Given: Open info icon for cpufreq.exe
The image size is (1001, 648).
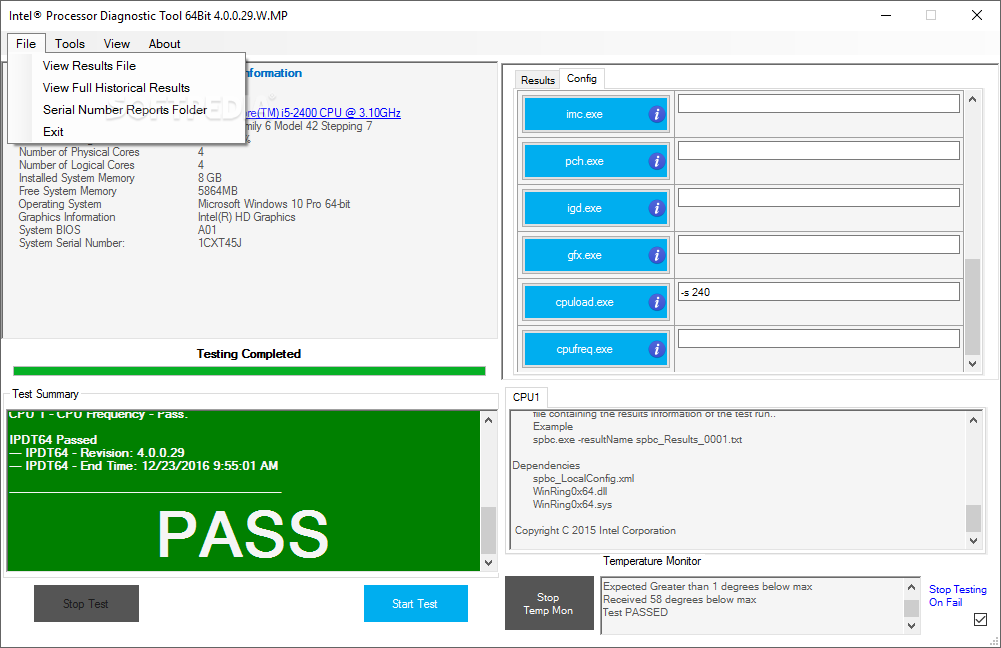Looking at the screenshot, I should click(656, 349).
